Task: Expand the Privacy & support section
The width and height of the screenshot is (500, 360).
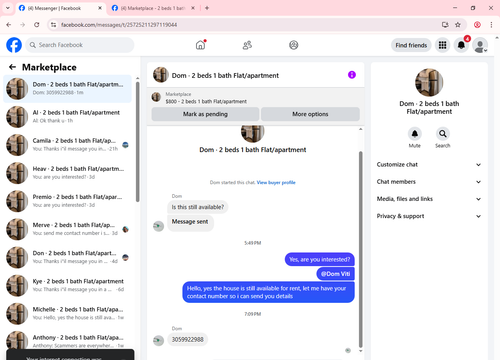Action: [429, 216]
